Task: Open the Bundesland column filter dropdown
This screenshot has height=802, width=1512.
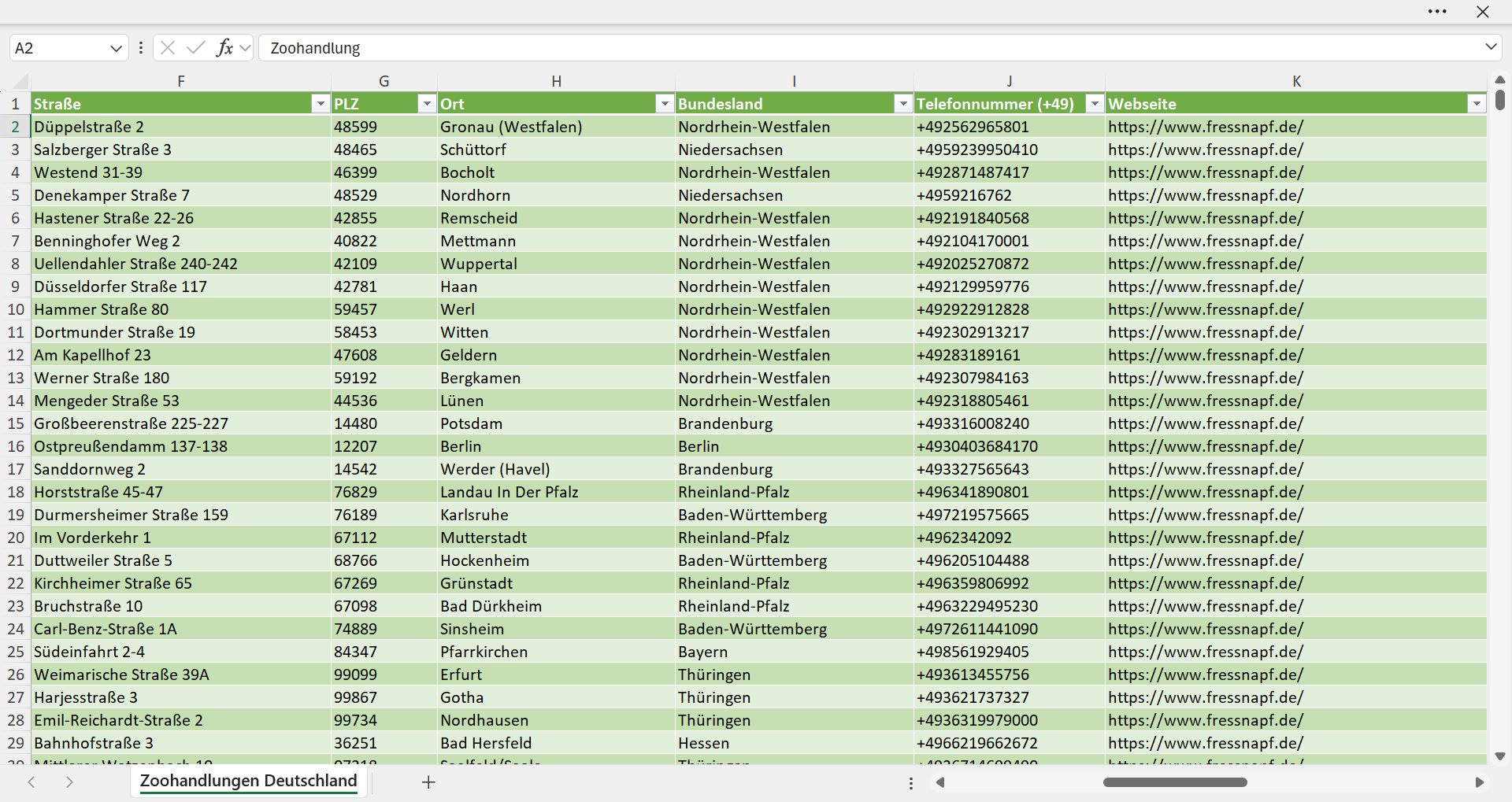Action: (x=903, y=104)
